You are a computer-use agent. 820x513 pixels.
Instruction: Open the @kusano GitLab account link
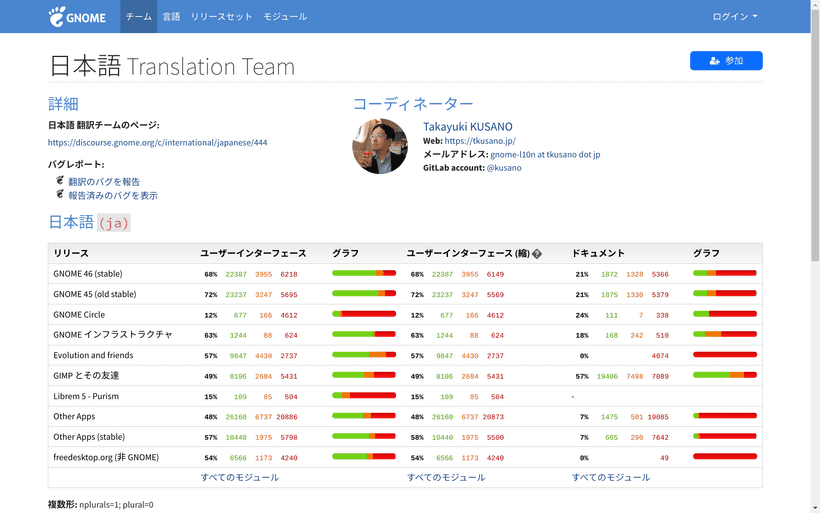[503, 168]
